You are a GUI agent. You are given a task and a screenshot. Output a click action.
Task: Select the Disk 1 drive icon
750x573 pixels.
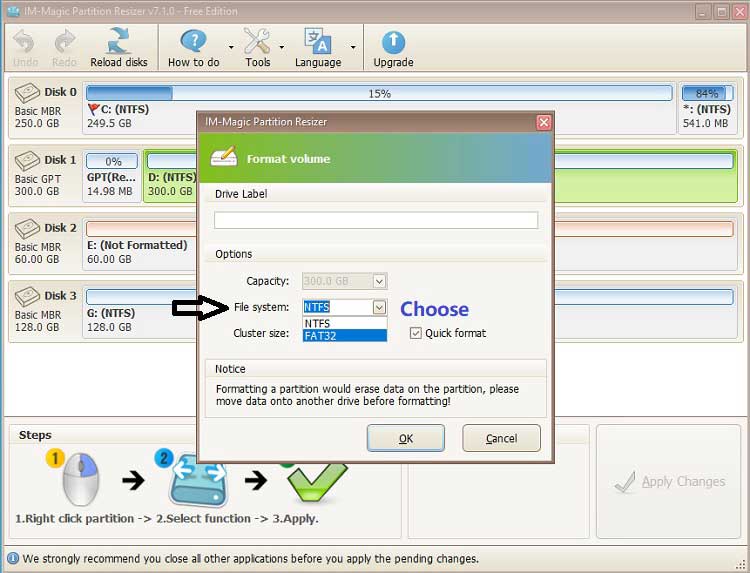pyautogui.click(x=27, y=161)
